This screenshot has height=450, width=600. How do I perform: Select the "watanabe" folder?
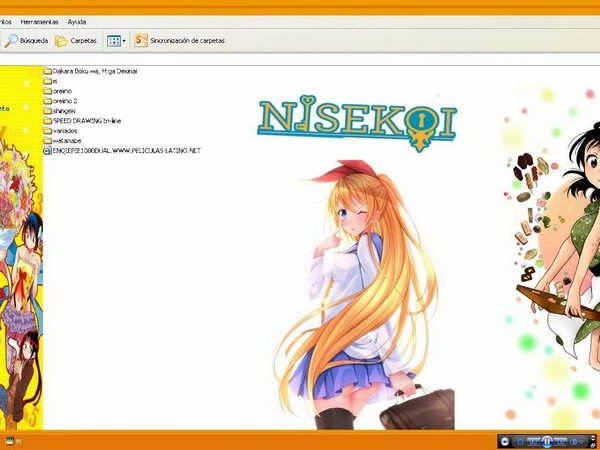click(62, 141)
